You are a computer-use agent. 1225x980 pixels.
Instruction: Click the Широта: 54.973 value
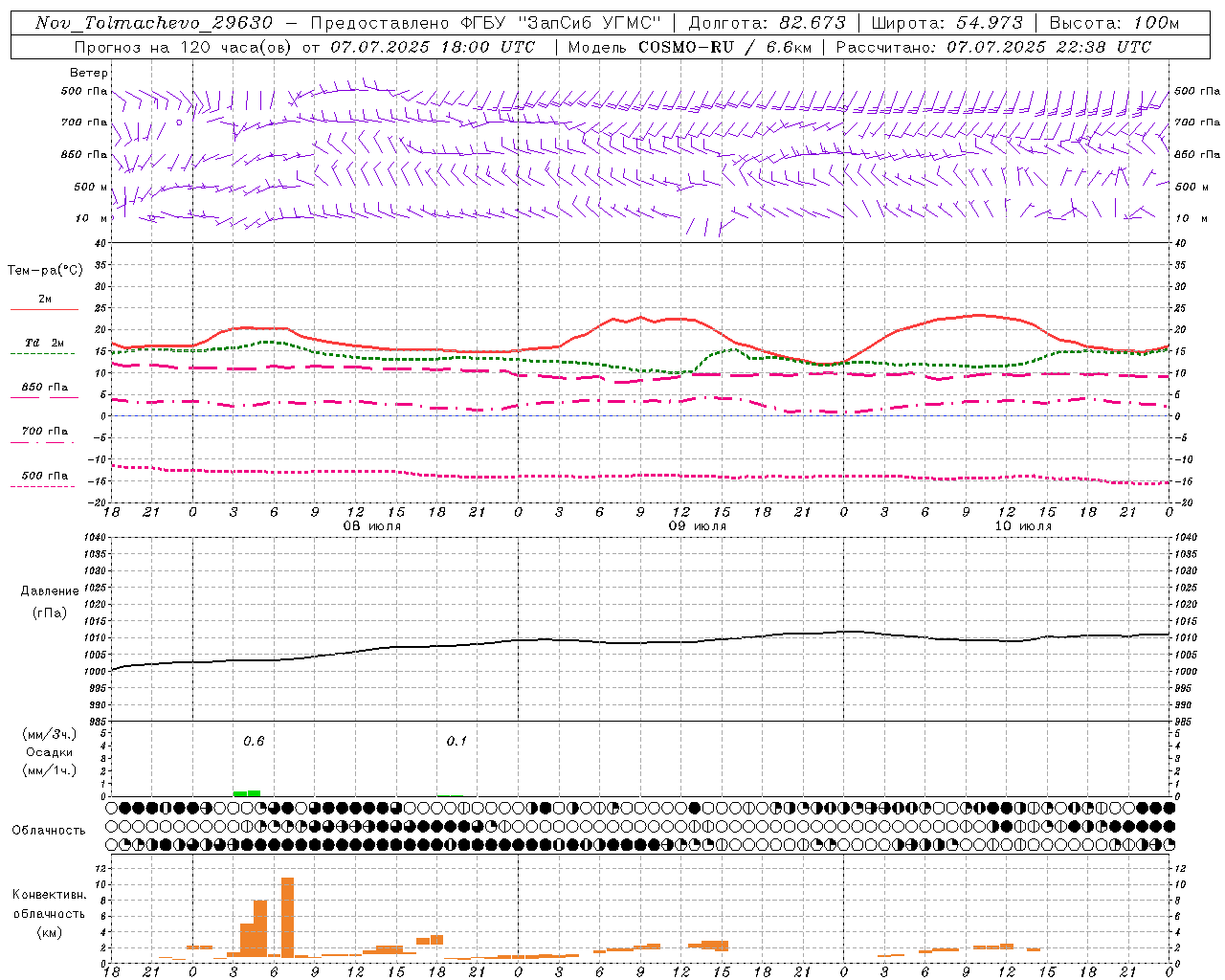[947, 23]
